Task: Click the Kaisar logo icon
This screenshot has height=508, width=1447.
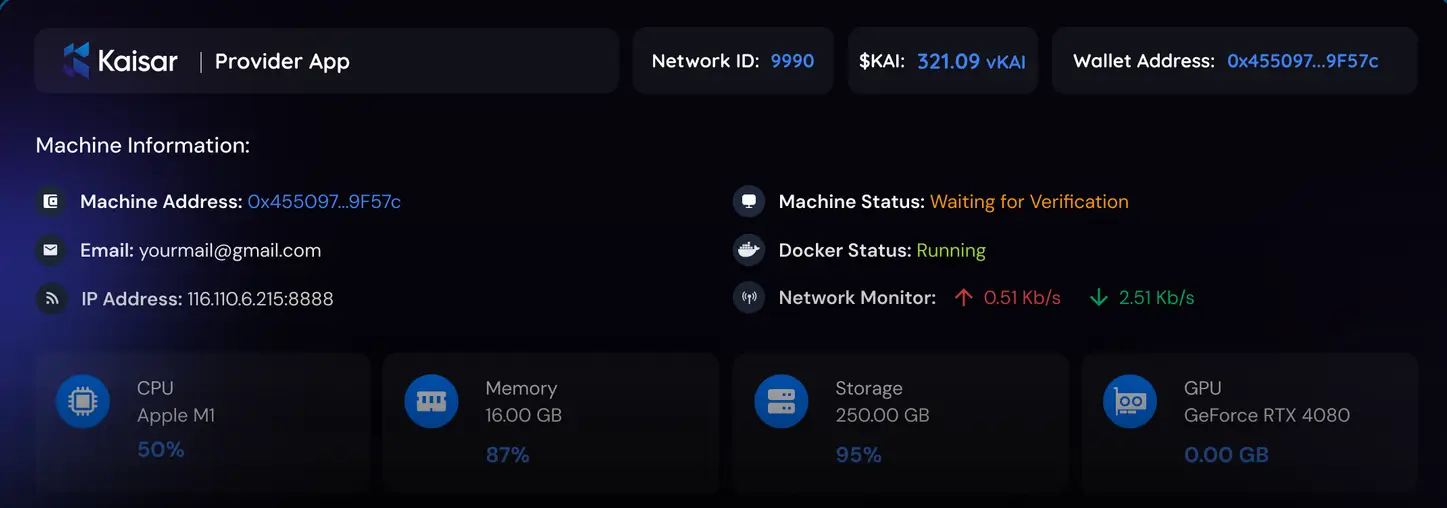Action: (77, 61)
